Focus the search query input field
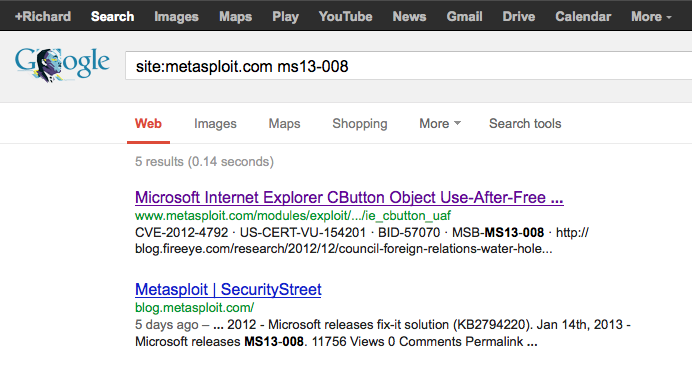This screenshot has height=369, width=692. click(x=409, y=66)
